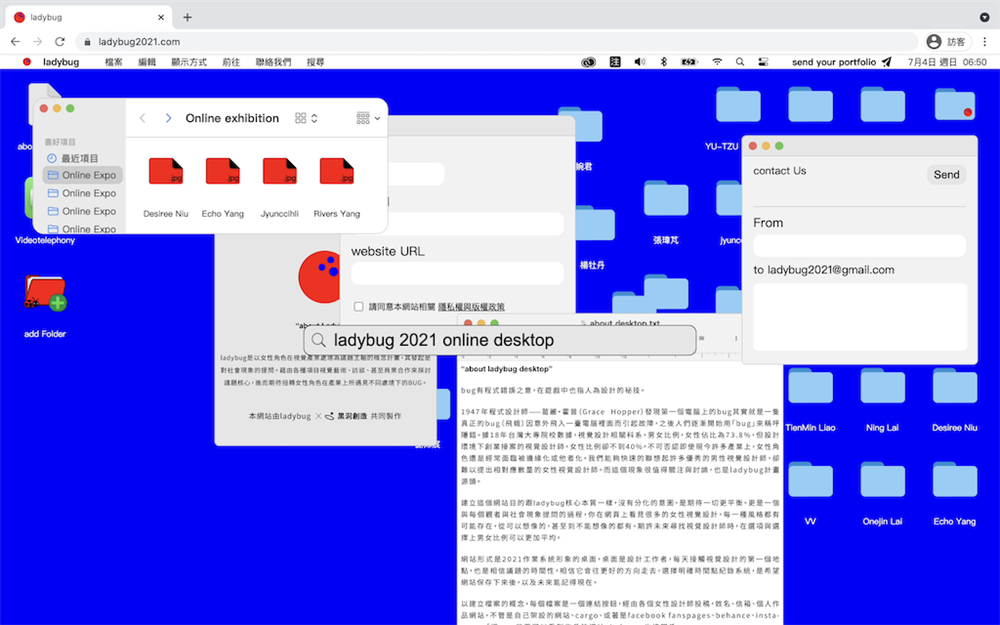Open the Desiree Niu jpg file
This screenshot has height=625, width=1000.
[x=165, y=171]
